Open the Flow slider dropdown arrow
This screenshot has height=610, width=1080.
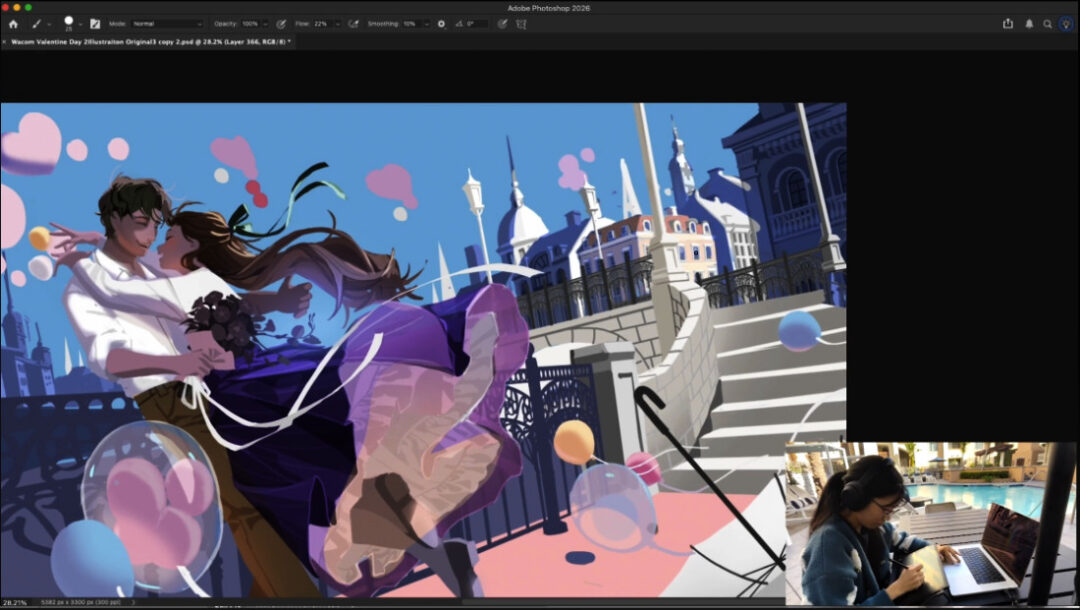(x=338, y=24)
